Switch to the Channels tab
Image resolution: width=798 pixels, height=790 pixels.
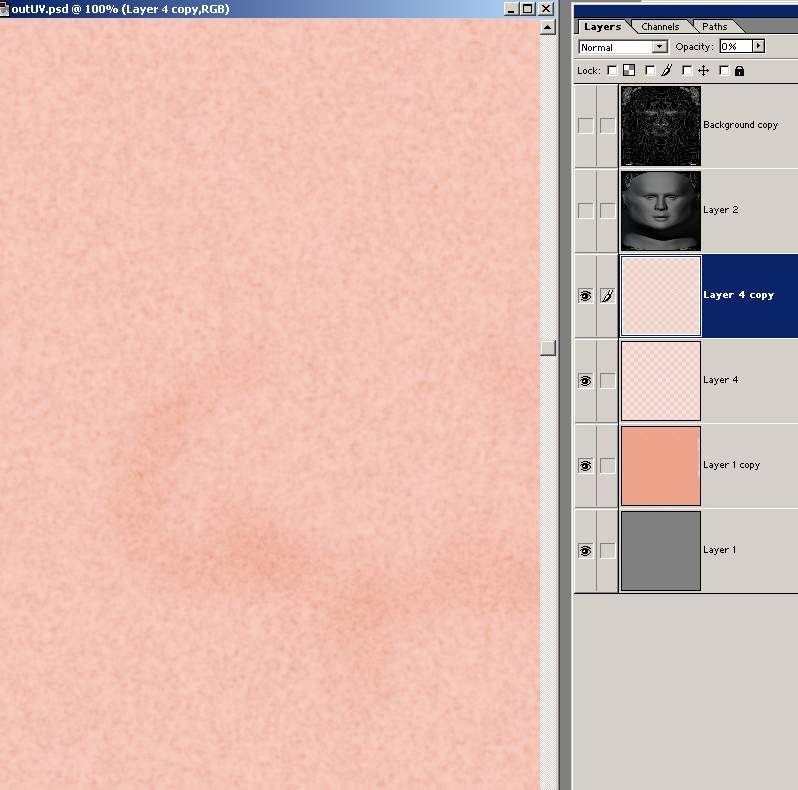[x=660, y=27]
